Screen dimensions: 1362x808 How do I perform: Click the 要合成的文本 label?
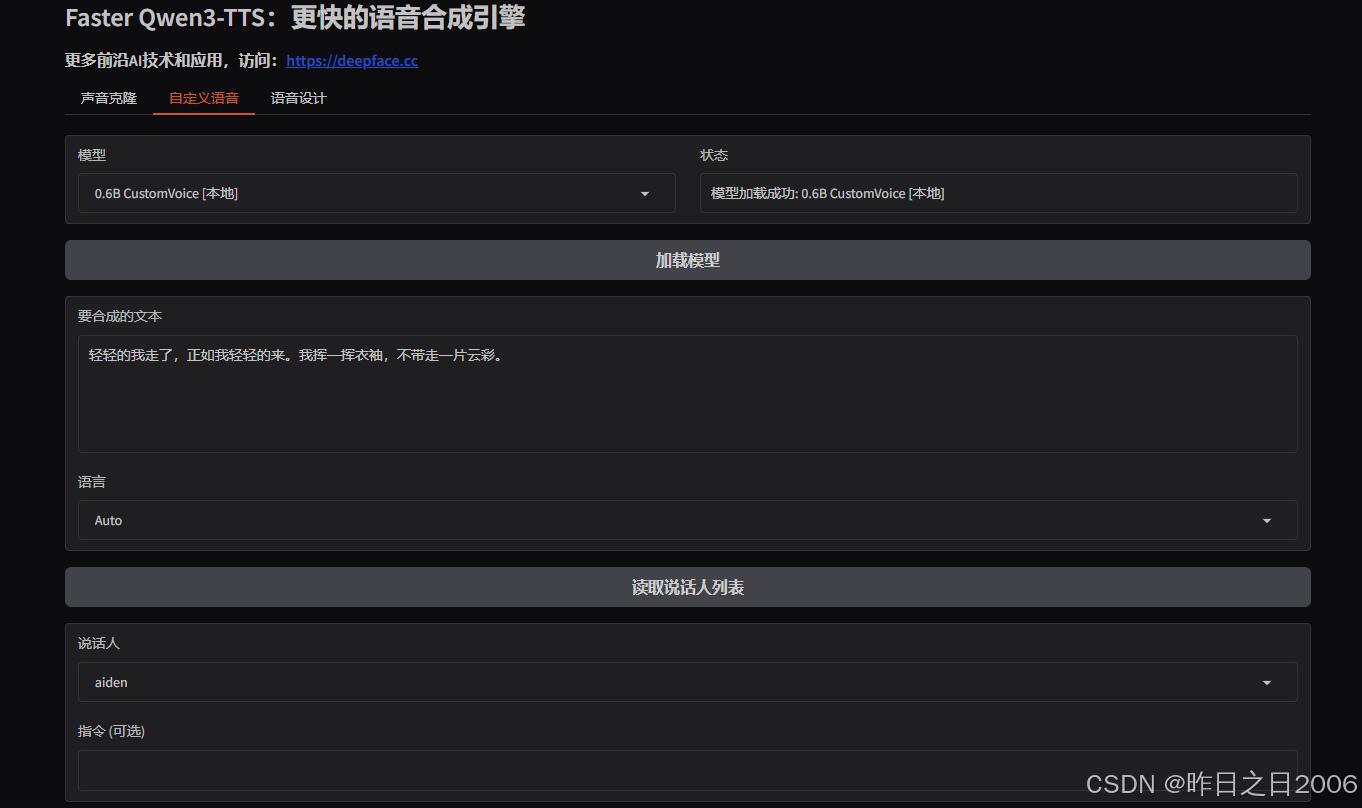tap(120, 316)
